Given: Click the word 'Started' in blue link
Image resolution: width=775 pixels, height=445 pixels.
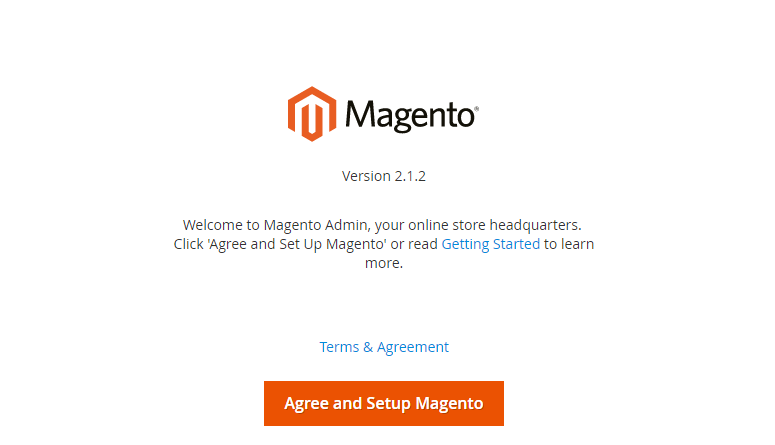Looking at the screenshot, I should 517,244.
